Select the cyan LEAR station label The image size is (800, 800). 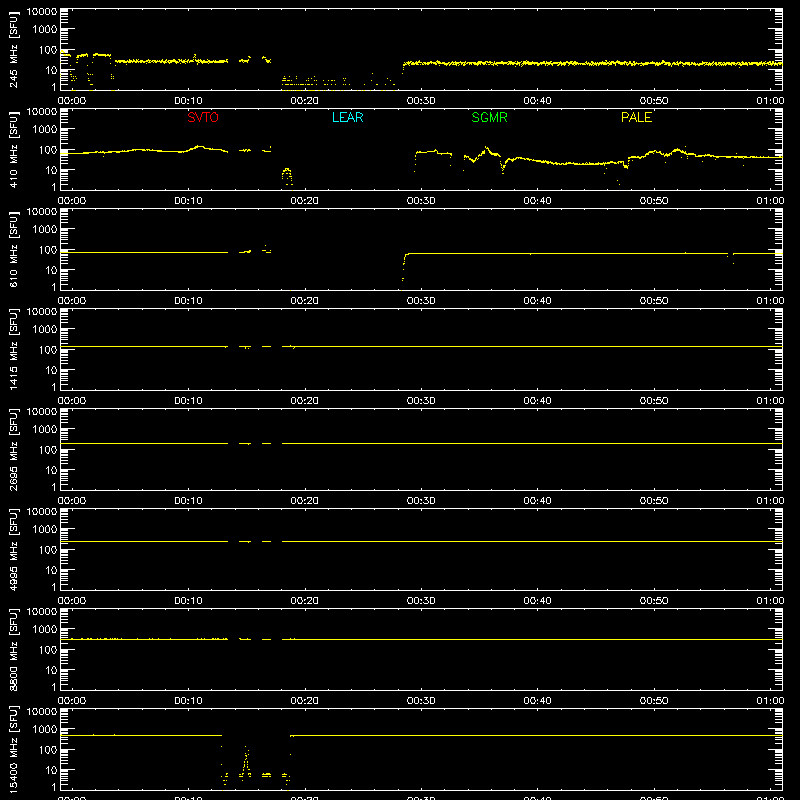[x=347, y=117]
